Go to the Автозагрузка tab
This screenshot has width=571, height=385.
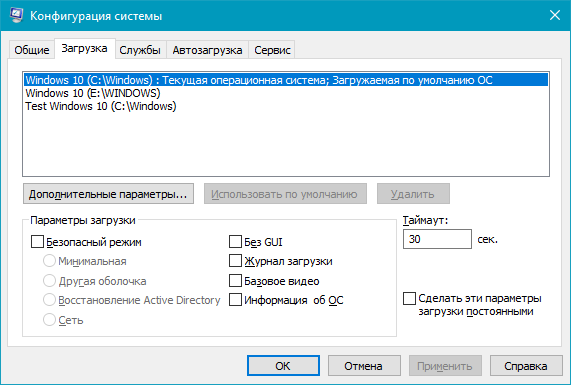(207, 50)
